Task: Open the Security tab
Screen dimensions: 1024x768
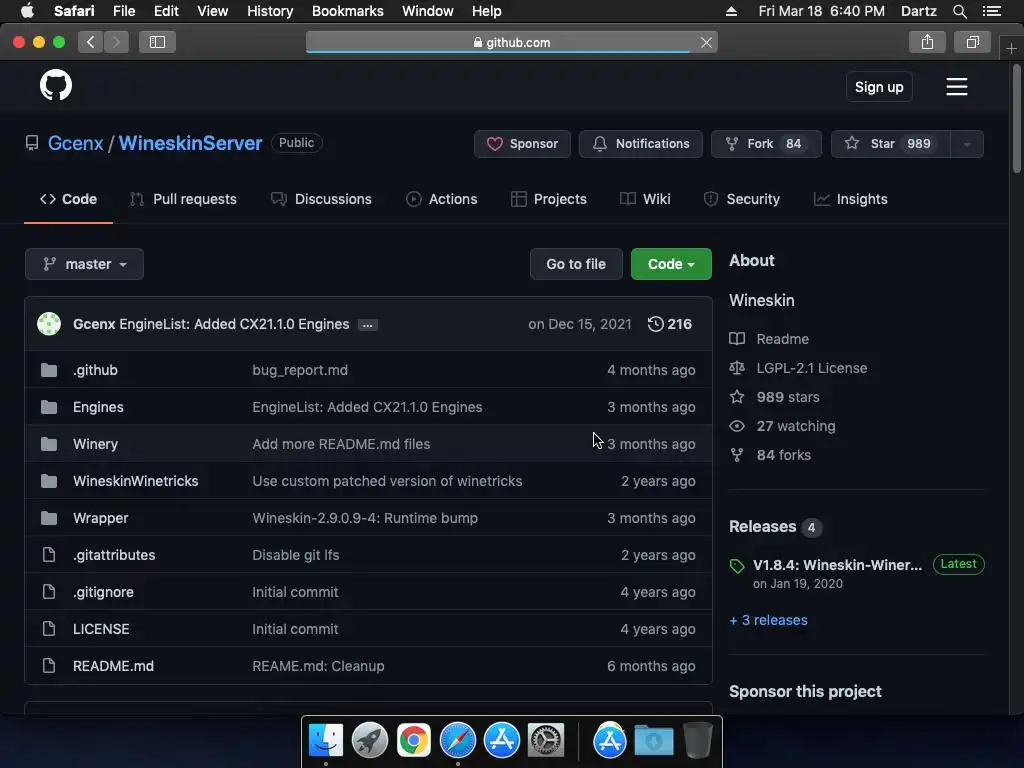Action: coord(742,199)
